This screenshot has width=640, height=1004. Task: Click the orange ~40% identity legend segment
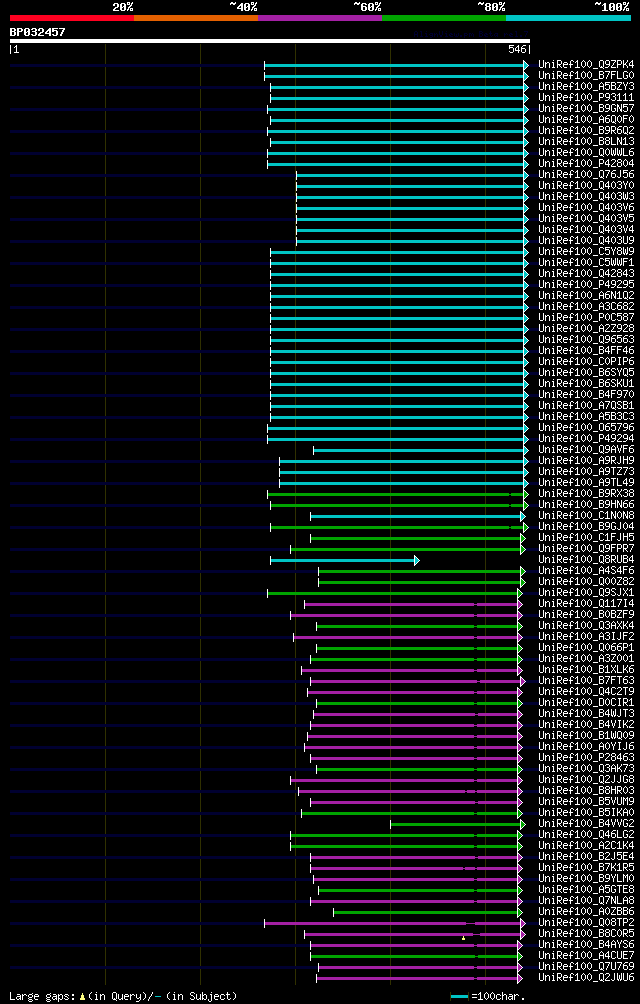tap(196, 18)
